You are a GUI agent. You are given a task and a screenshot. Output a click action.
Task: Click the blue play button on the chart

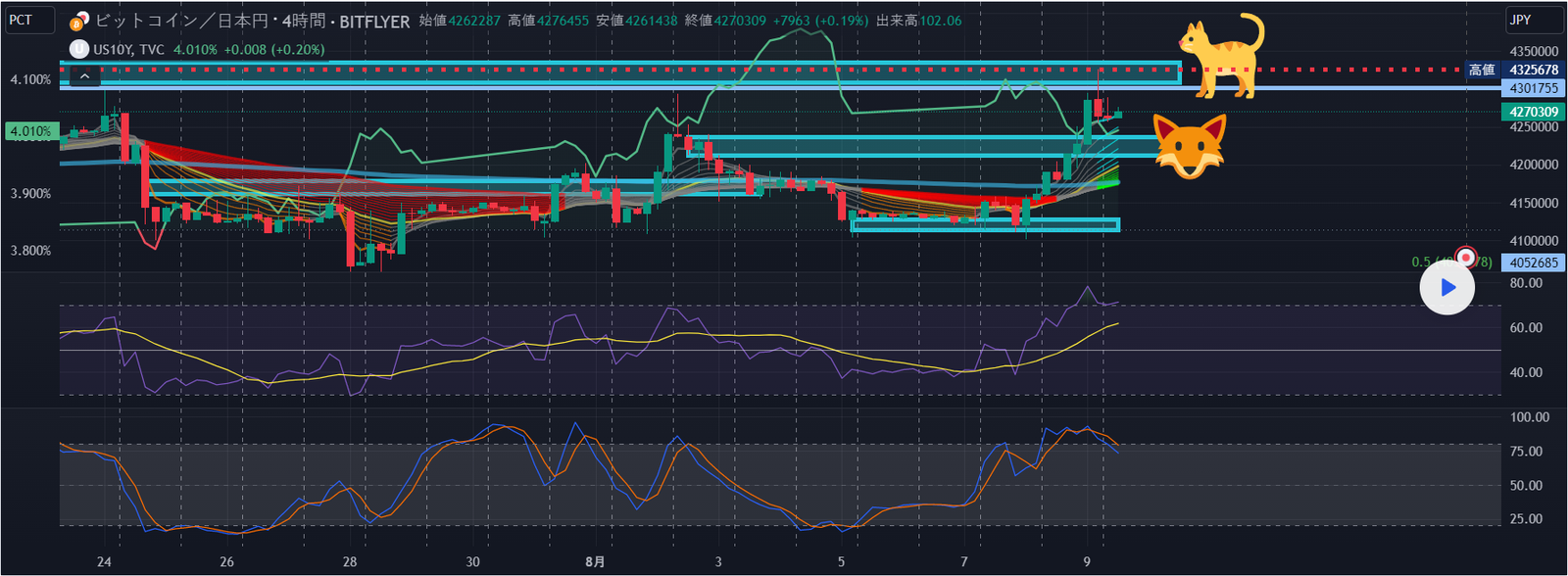pyautogui.click(x=1447, y=288)
